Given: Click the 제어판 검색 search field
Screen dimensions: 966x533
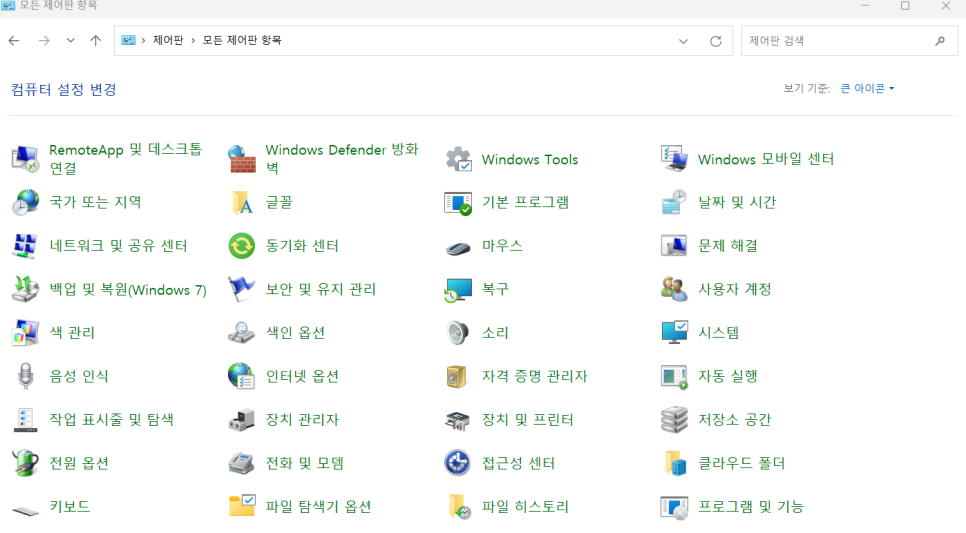Looking at the screenshot, I should point(850,41).
